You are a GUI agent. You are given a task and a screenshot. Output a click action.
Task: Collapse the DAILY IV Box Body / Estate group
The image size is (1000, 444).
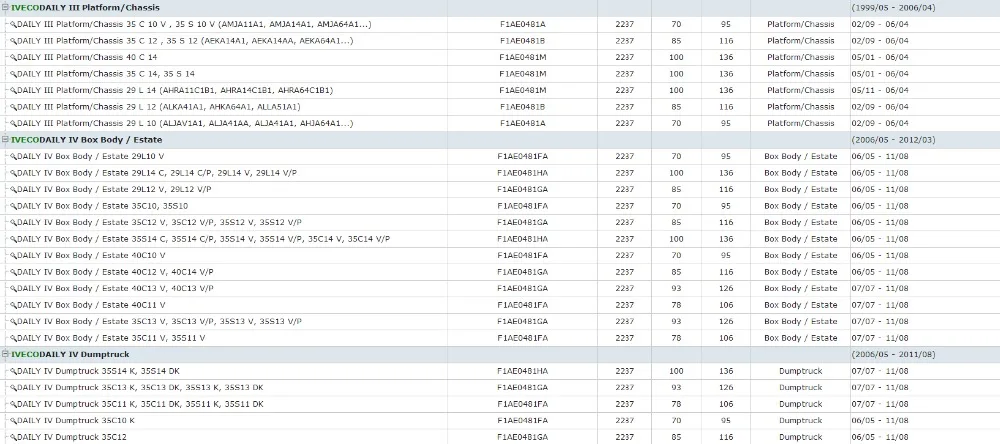pyautogui.click(x=5, y=140)
